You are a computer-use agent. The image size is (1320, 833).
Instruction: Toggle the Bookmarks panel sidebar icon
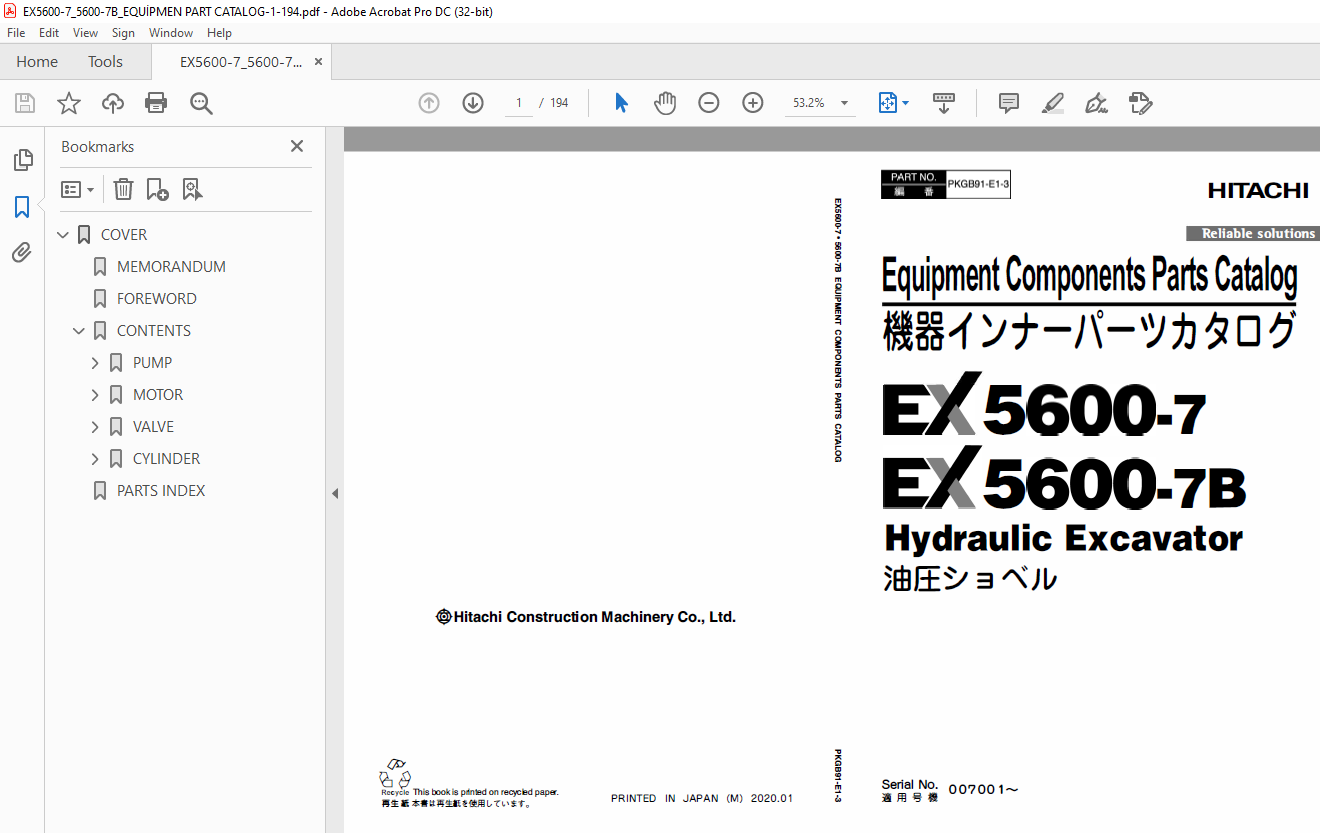pyautogui.click(x=22, y=207)
